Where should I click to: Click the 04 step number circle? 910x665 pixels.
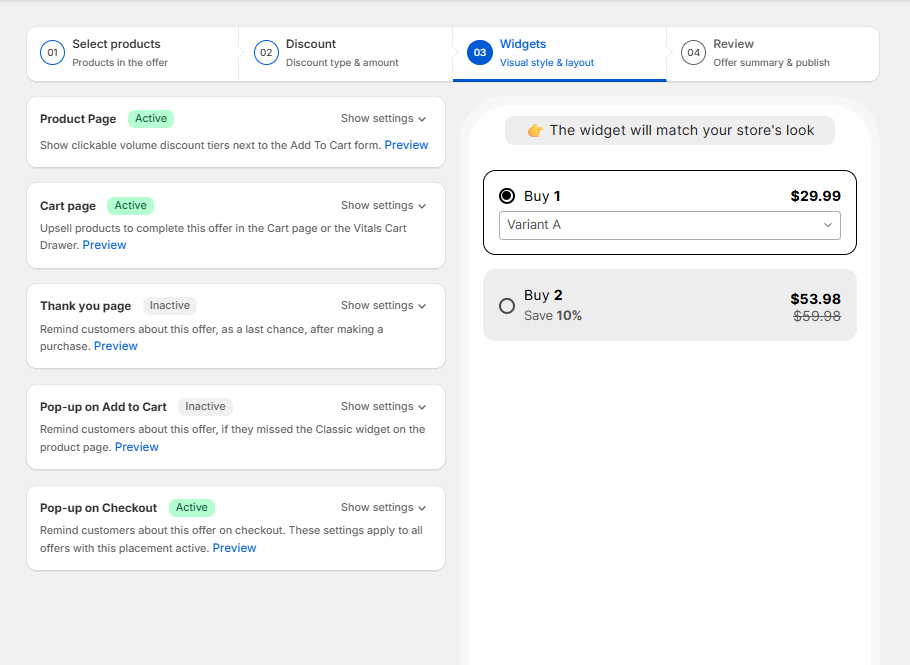[x=694, y=53]
